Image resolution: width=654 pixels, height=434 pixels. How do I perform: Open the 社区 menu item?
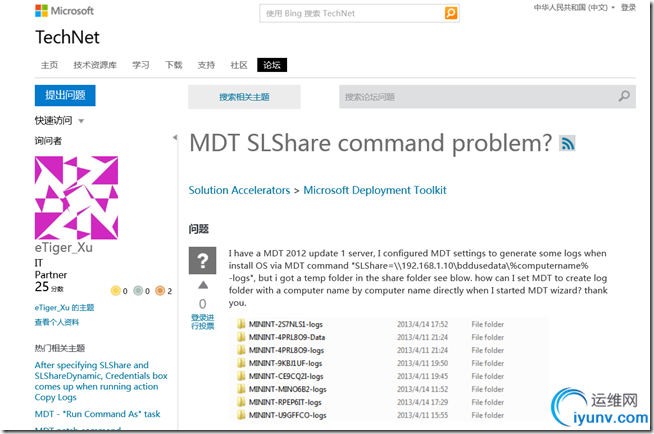pyautogui.click(x=239, y=65)
